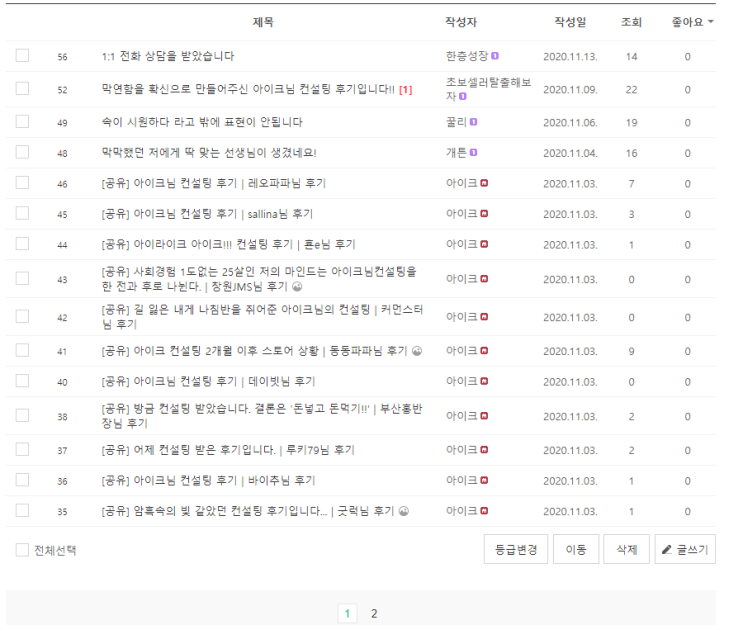743x625 pixels.
Task: Click 조회 column header
Action: 631,22
